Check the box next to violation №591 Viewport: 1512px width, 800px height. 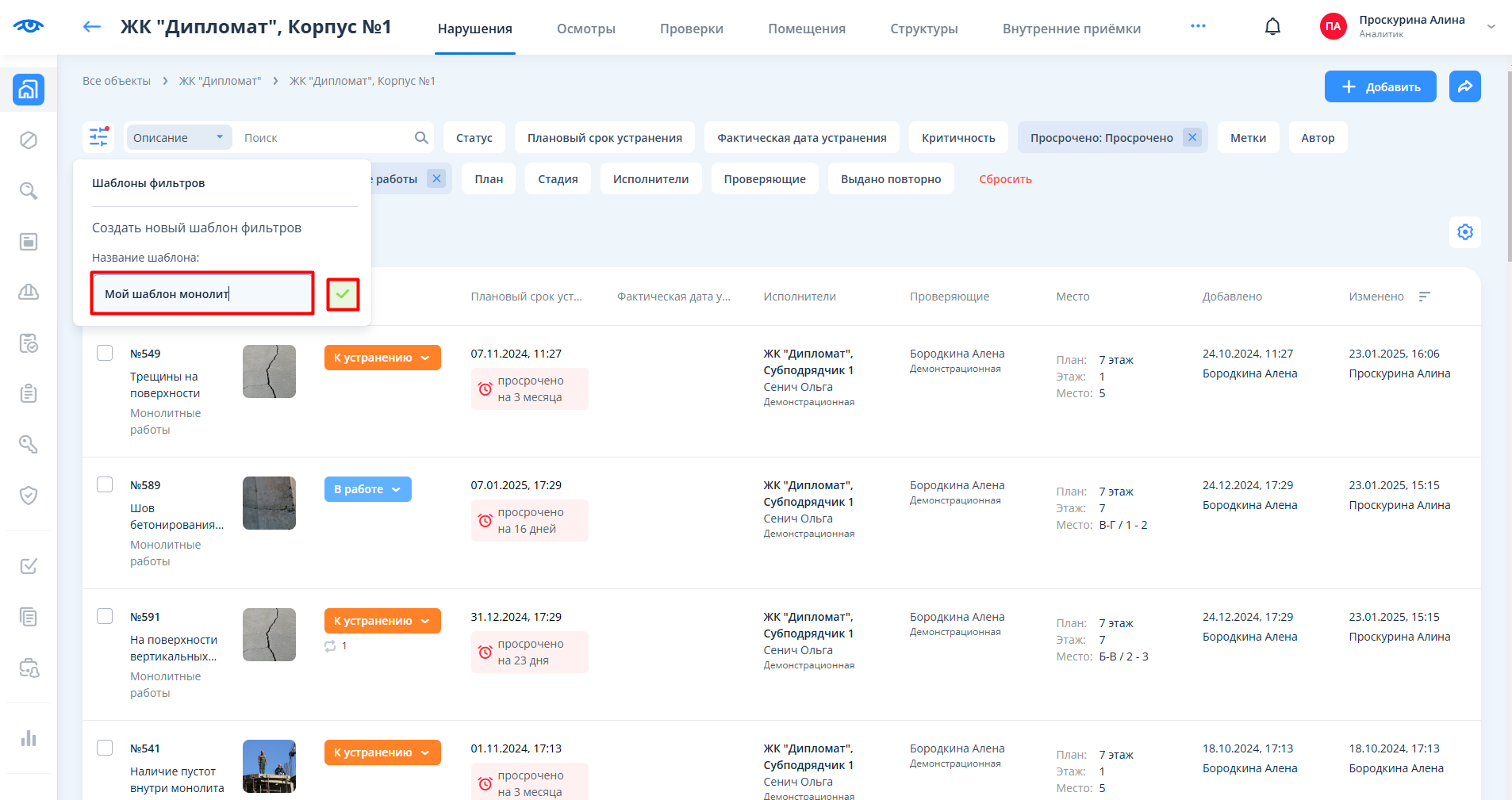105,616
